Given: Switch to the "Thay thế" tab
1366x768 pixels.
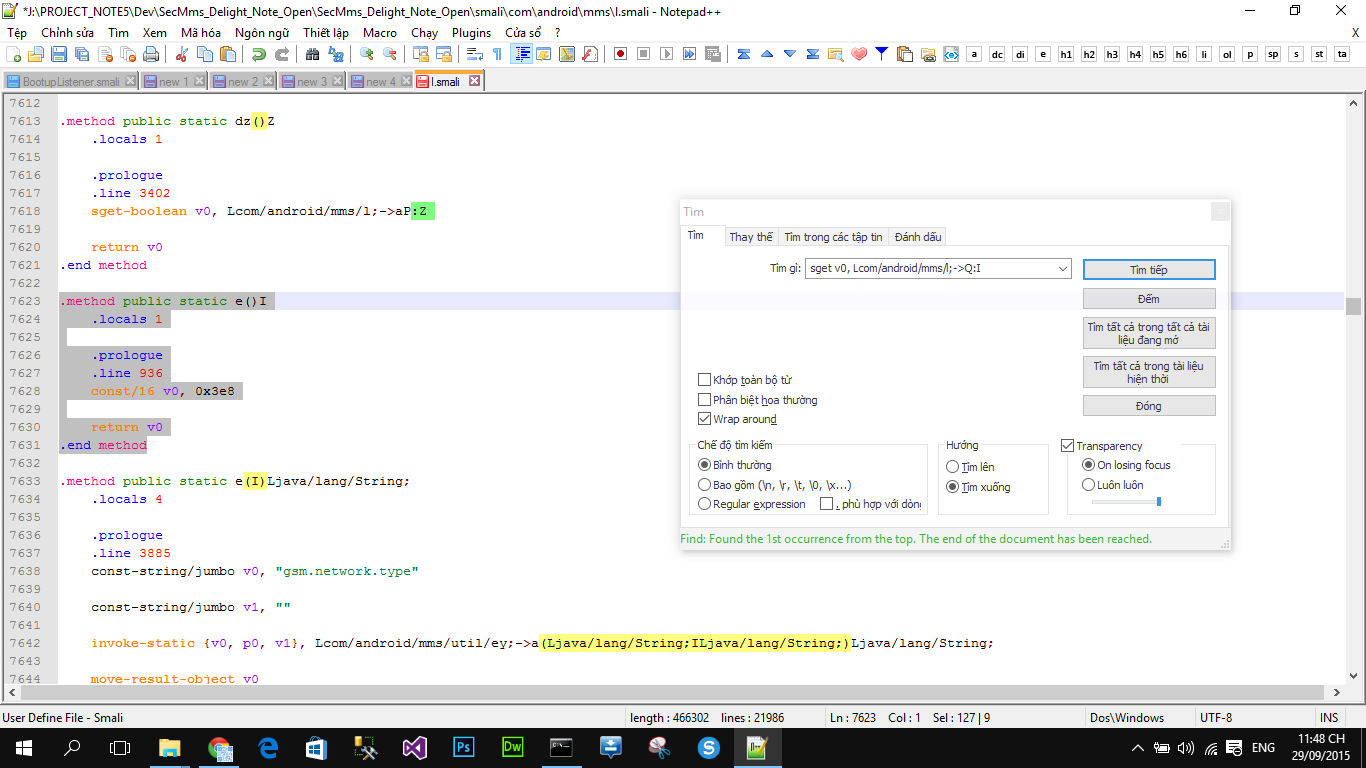Looking at the screenshot, I should pyautogui.click(x=750, y=237).
